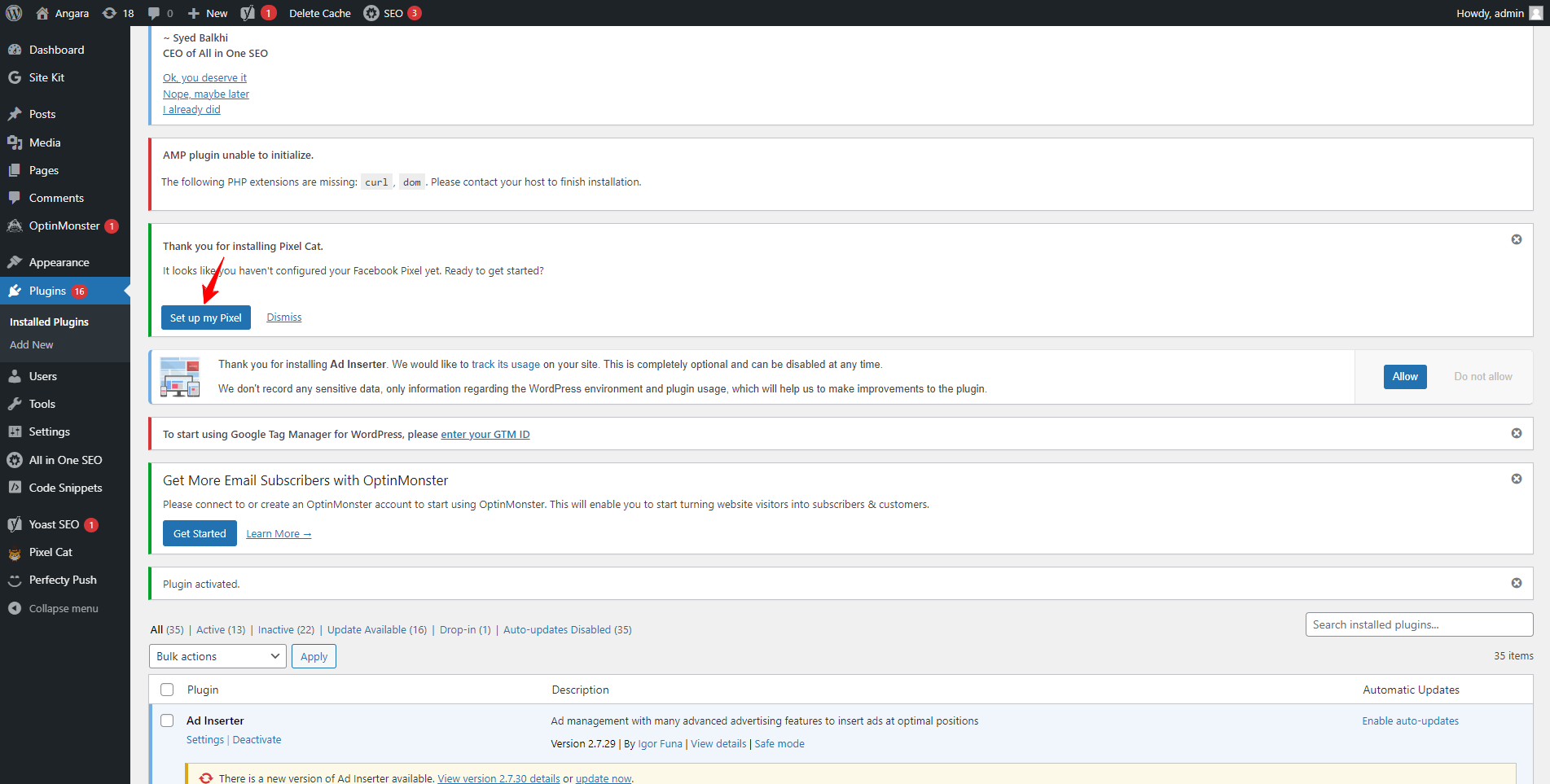The width and height of the screenshot is (1550, 784).
Task: Click the Code Snippets icon
Action: [x=15, y=488]
